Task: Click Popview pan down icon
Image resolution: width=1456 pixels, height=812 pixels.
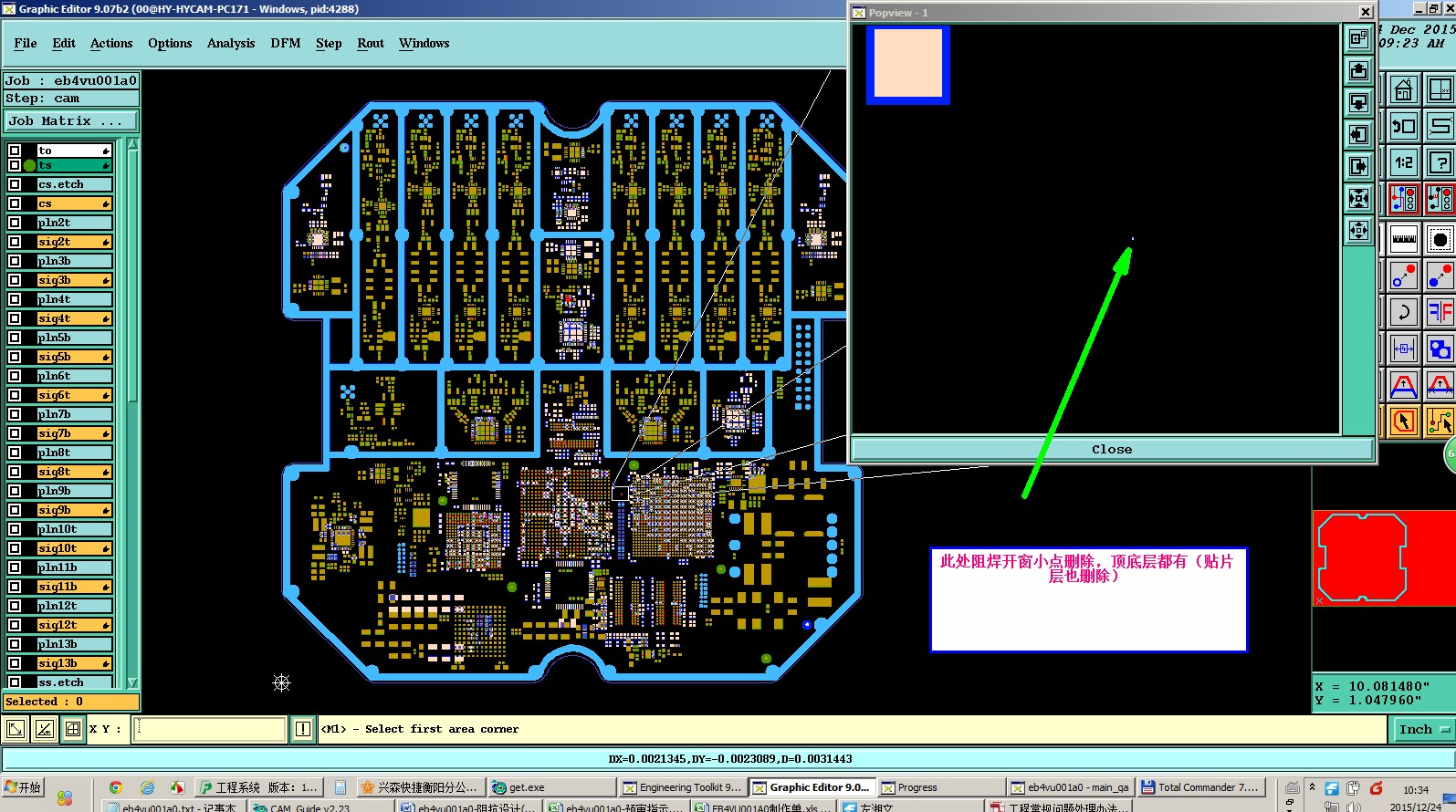Action: 1358,102
